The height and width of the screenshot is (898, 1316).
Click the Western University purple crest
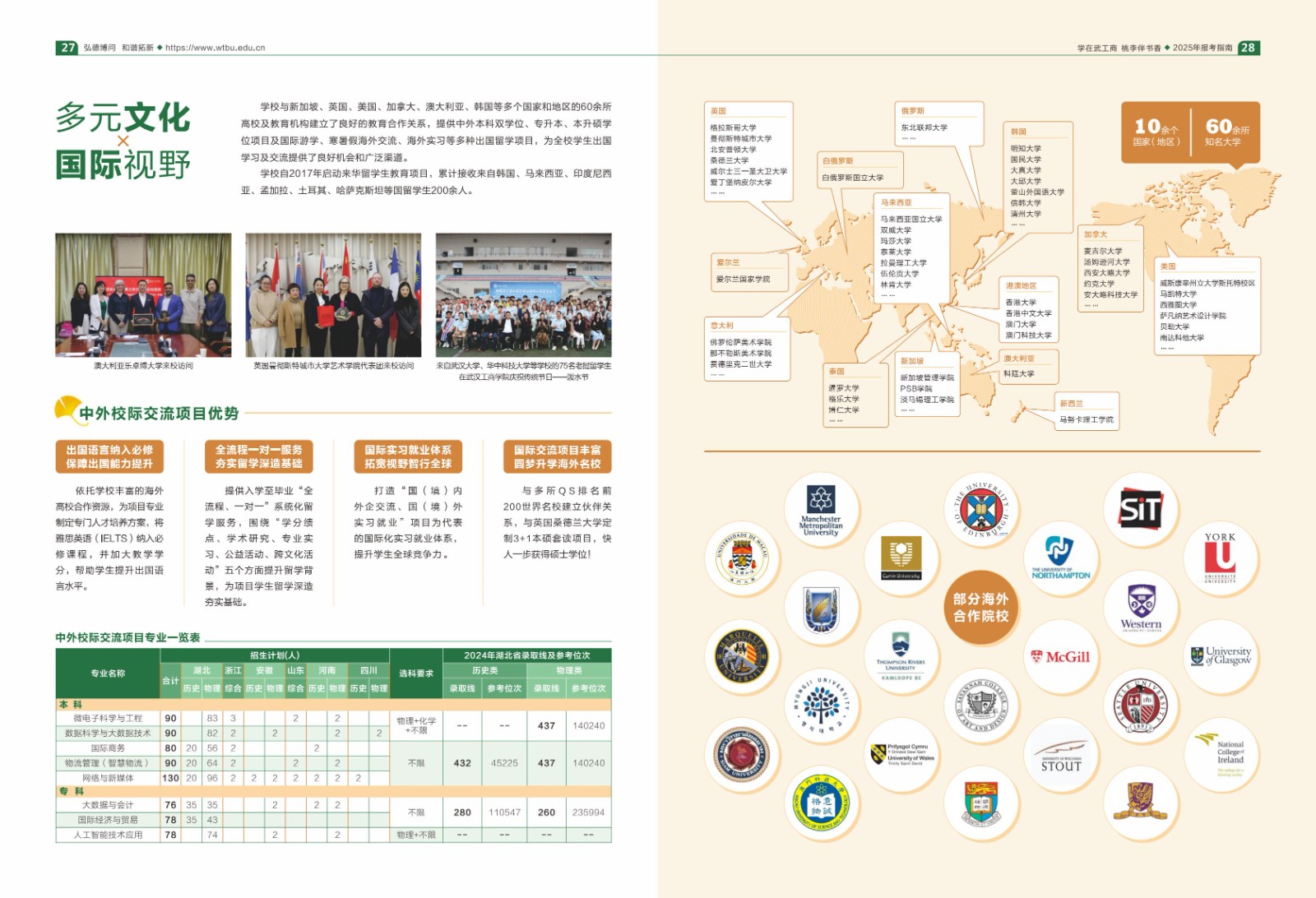pyautogui.click(x=1141, y=608)
